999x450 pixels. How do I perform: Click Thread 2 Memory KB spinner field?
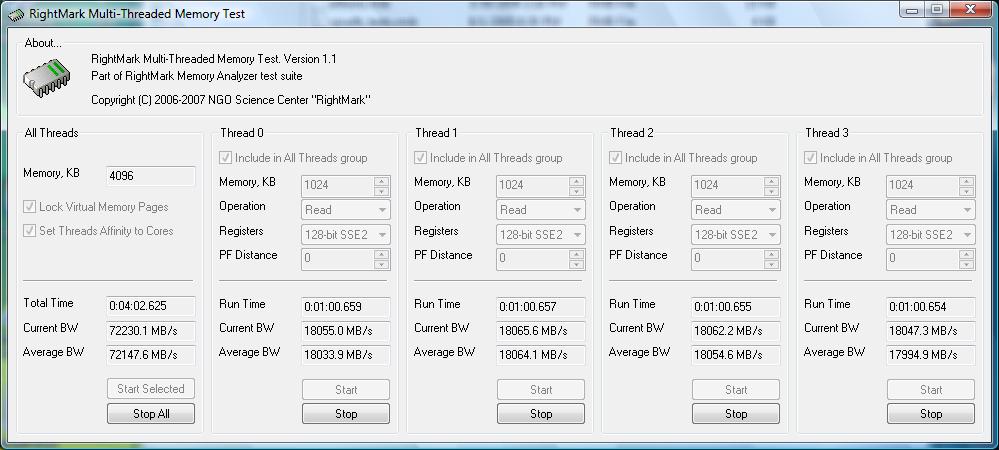pos(735,185)
